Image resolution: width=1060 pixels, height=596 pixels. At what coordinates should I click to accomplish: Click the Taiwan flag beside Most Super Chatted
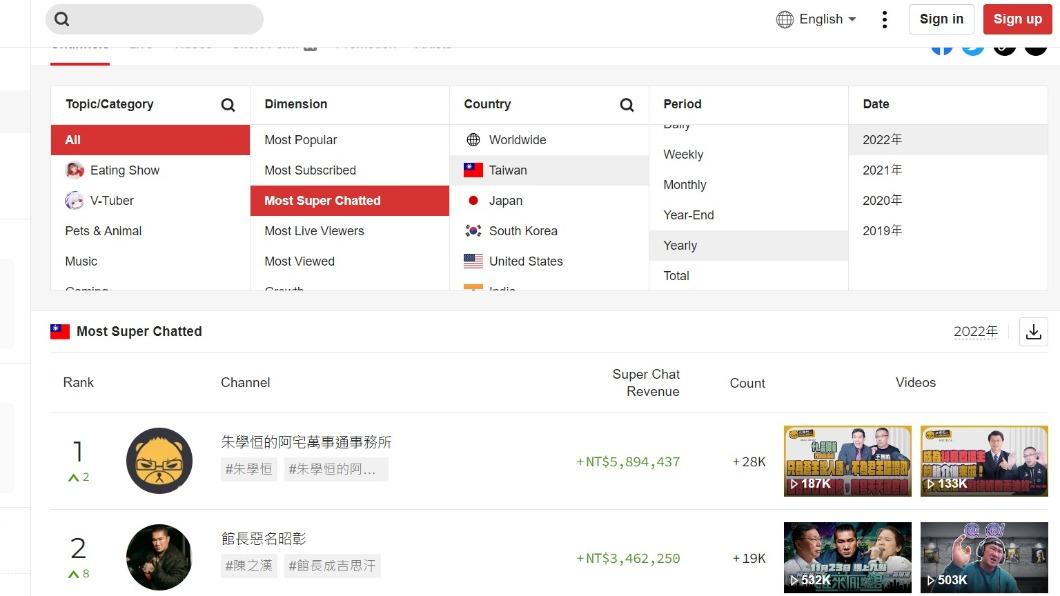point(60,332)
